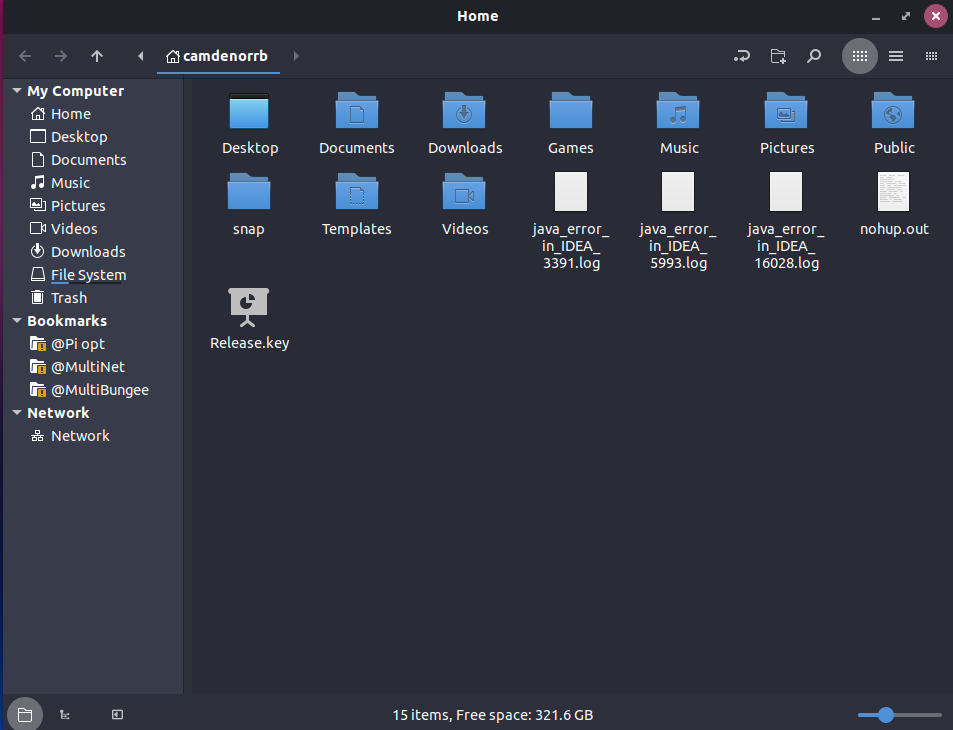Go up to the parent directory
This screenshot has height=730, width=953.
[96, 56]
